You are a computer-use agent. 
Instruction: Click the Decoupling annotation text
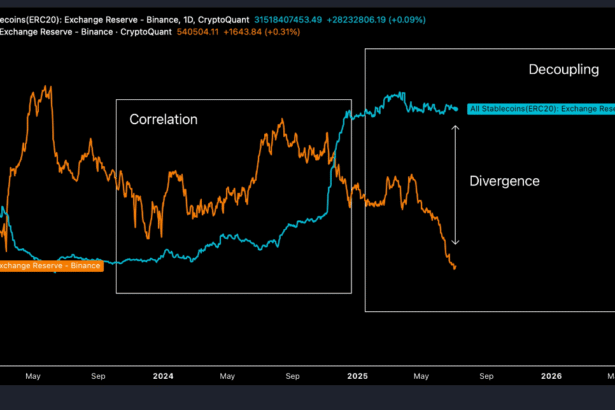(x=562, y=69)
